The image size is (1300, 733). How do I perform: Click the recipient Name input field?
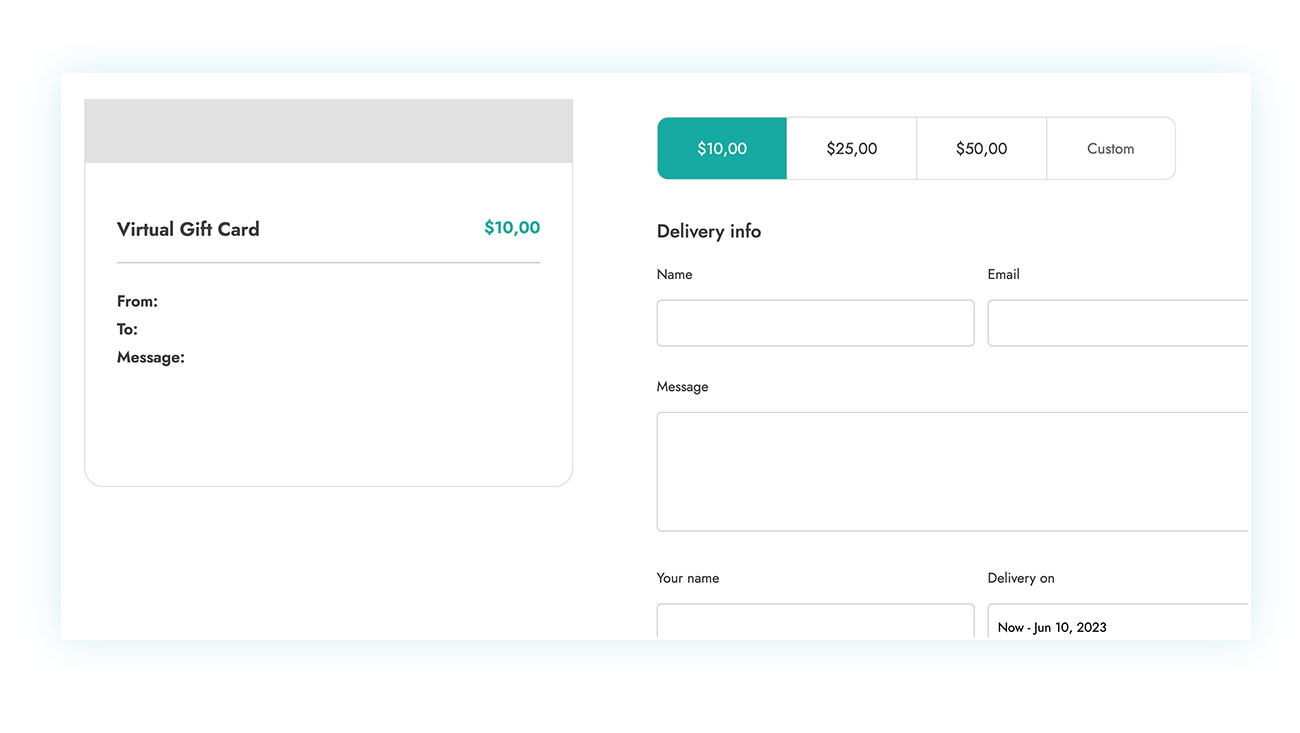point(815,323)
